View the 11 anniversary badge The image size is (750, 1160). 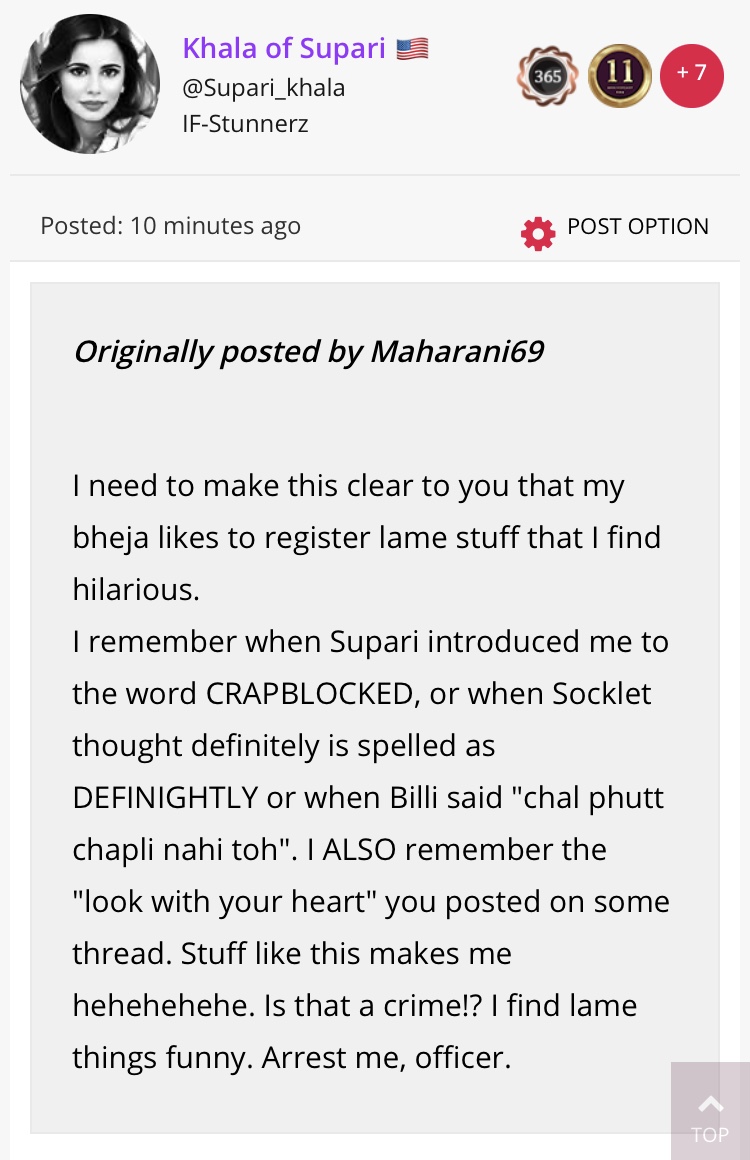[x=620, y=76]
